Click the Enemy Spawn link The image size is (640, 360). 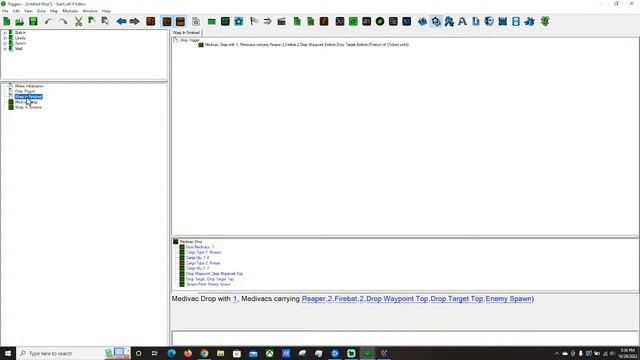(x=509, y=299)
